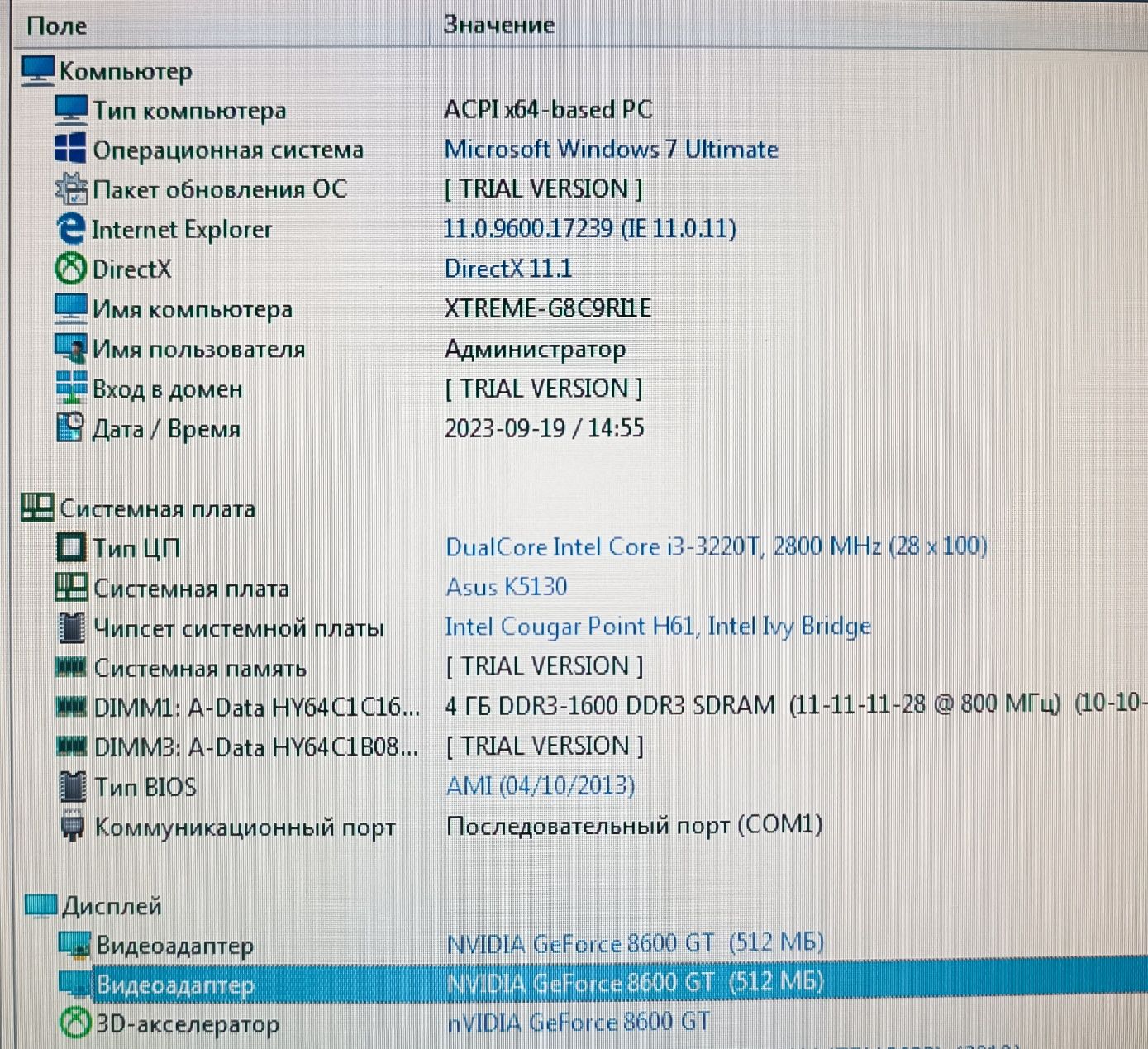Open the blue Asus K5130 link
Screen dimensions: 1148x1049
[507, 587]
